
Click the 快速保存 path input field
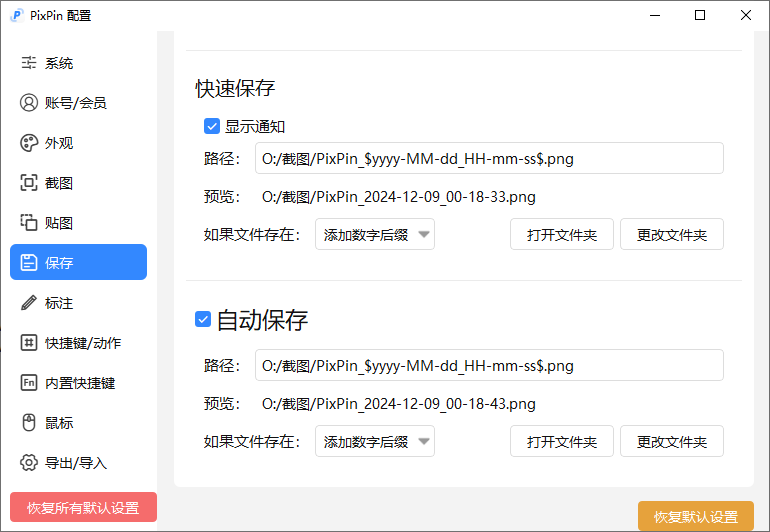[x=489, y=158]
